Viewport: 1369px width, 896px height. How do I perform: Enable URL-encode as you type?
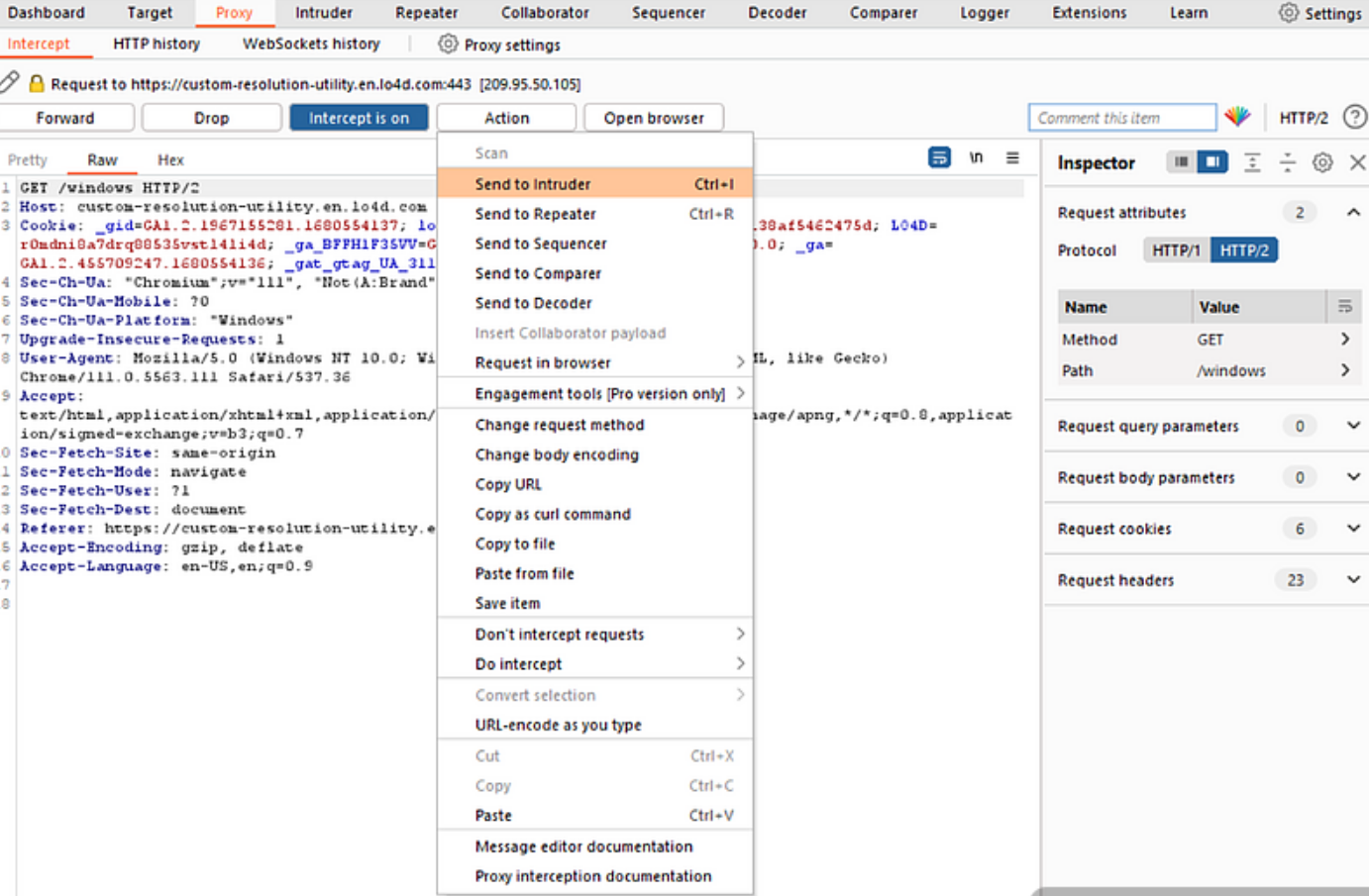pyautogui.click(x=595, y=725)
